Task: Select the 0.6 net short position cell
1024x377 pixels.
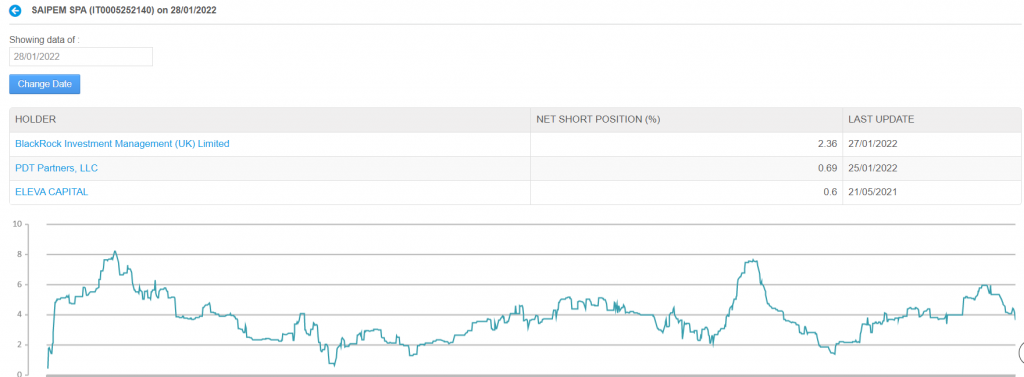Action: 686,192
